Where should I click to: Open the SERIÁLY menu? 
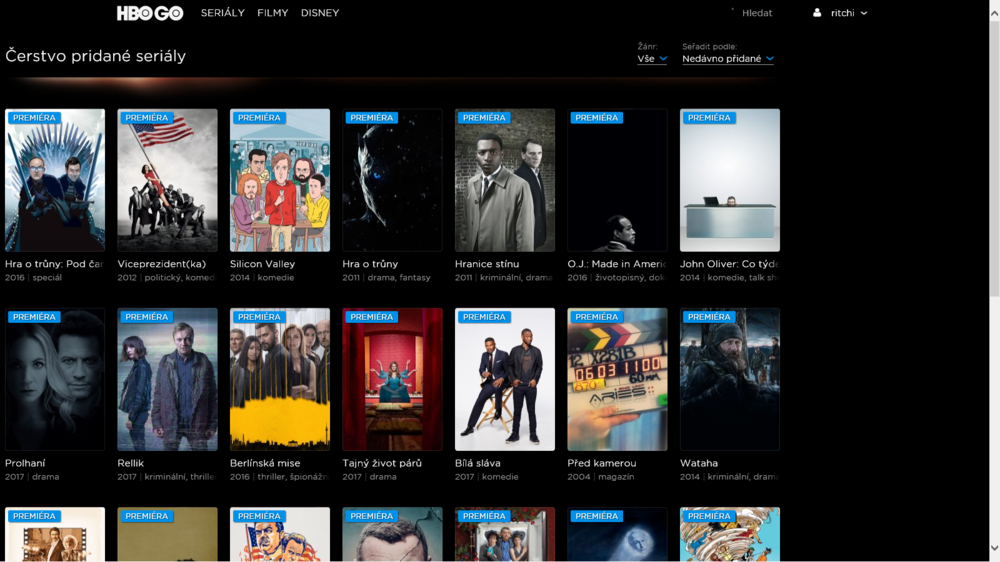coord(222,13)
